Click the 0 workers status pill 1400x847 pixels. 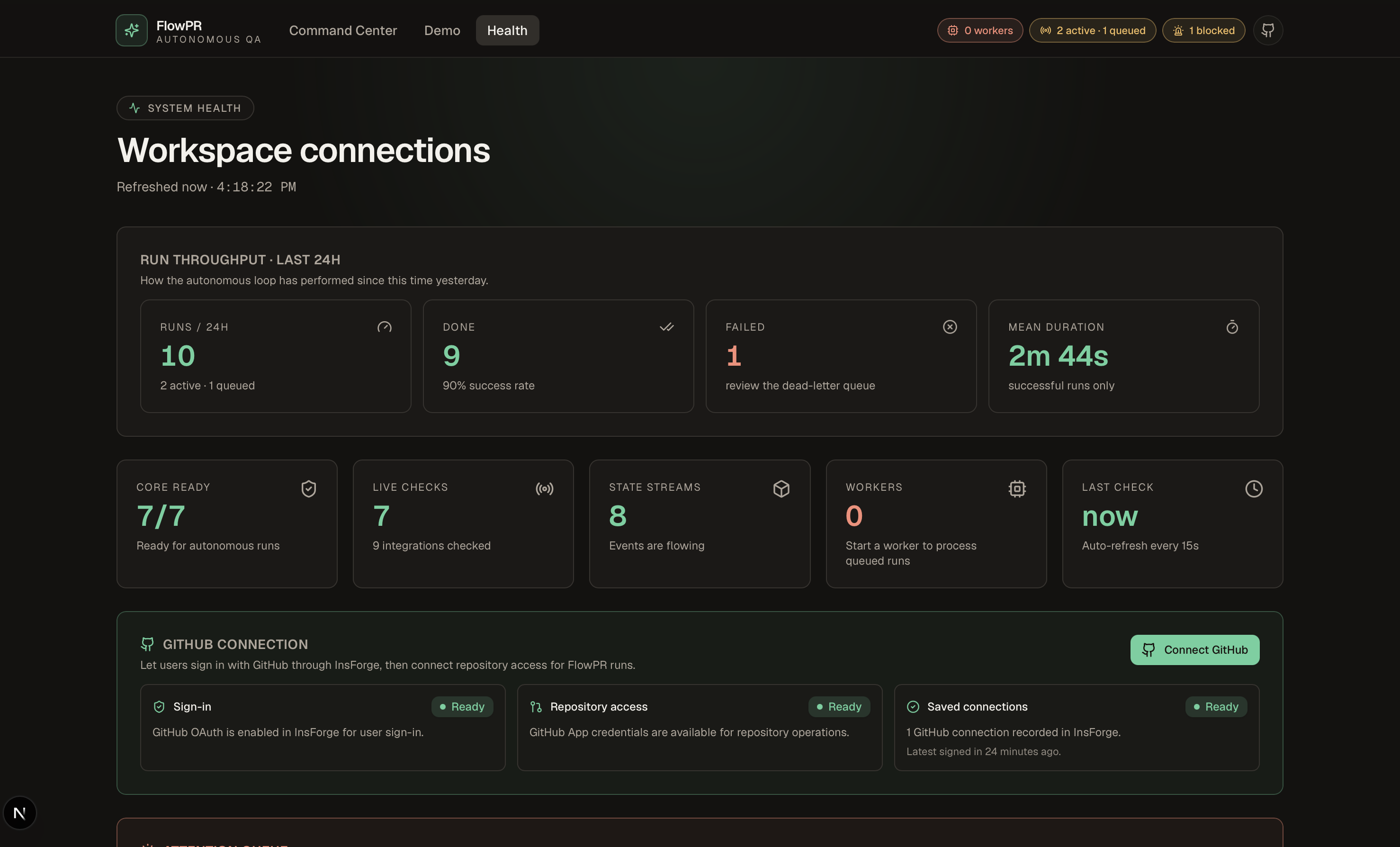coord(979,30)
